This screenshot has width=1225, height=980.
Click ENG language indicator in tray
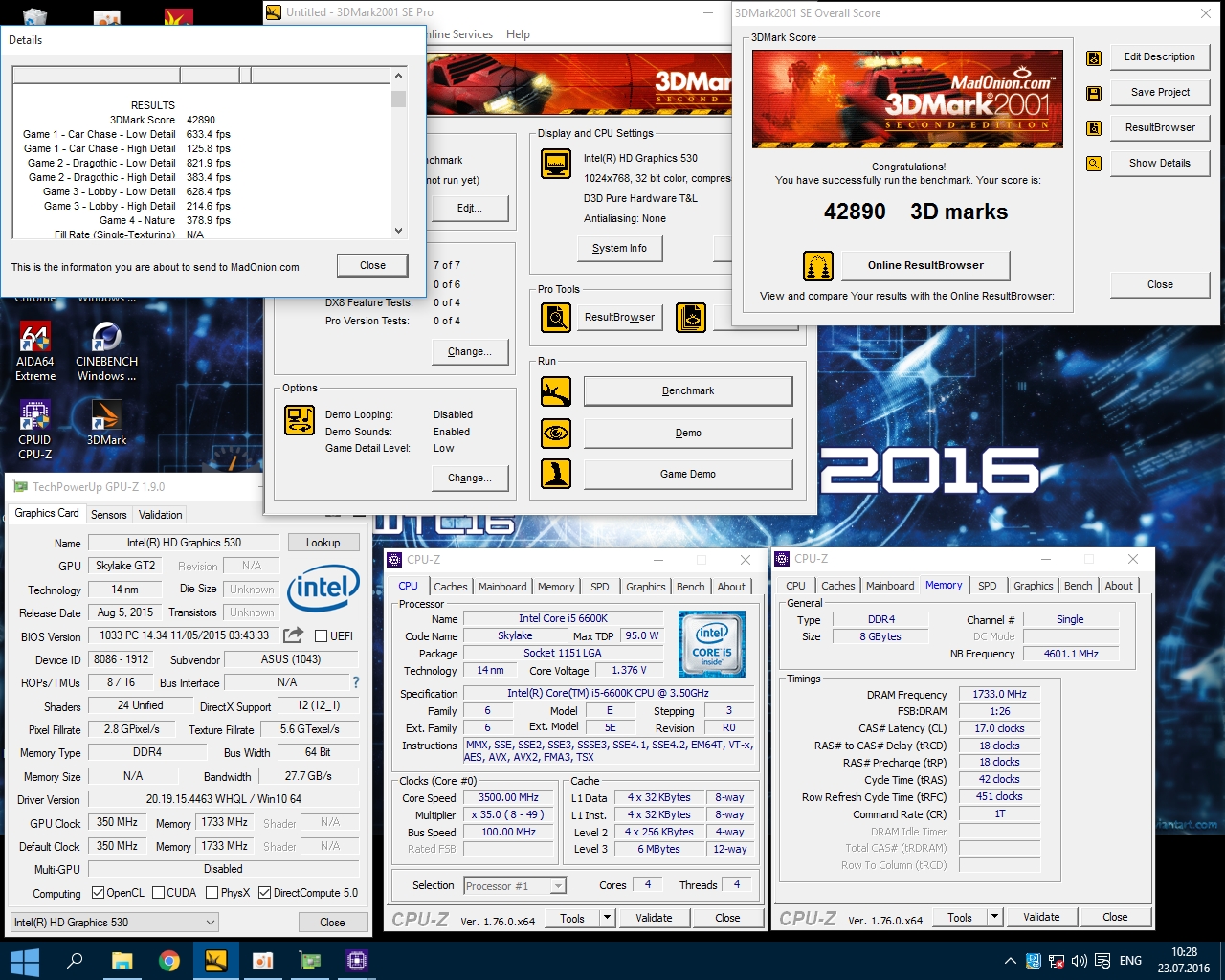[x=1130, y=961]
